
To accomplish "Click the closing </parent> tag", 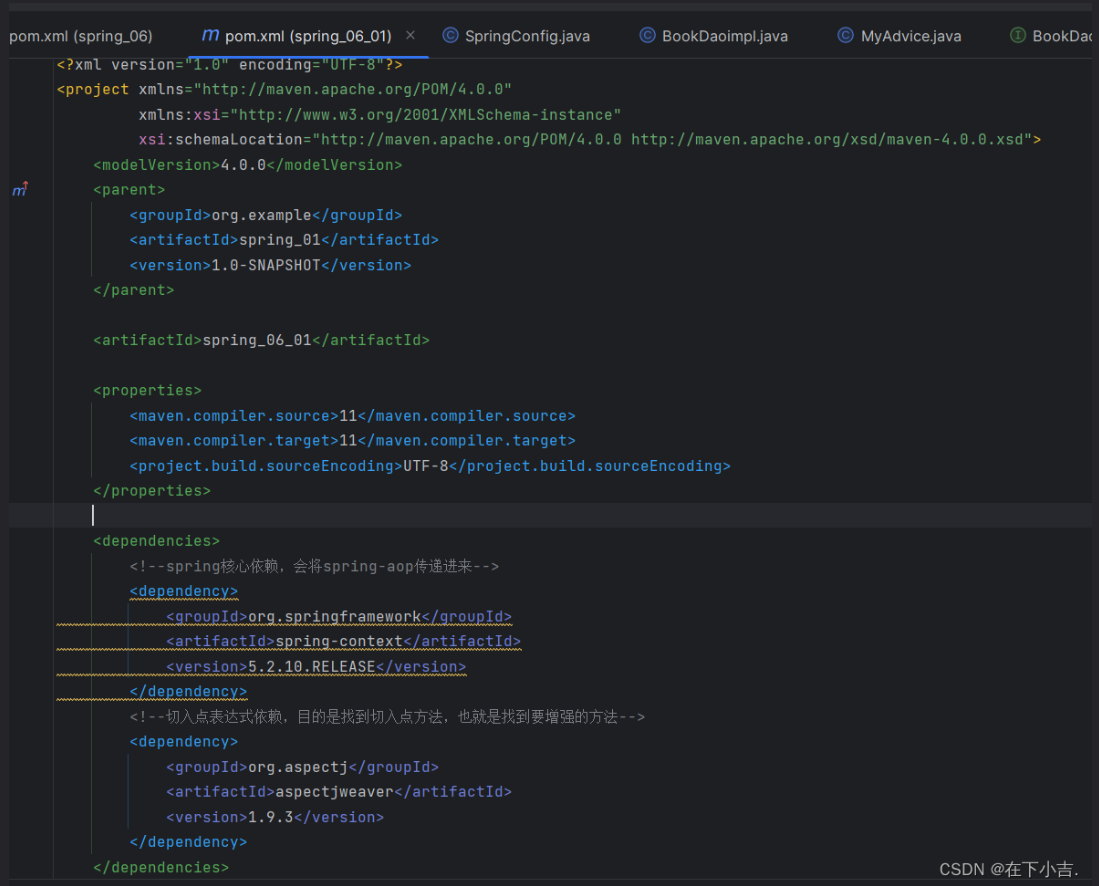I will point(133,290).
